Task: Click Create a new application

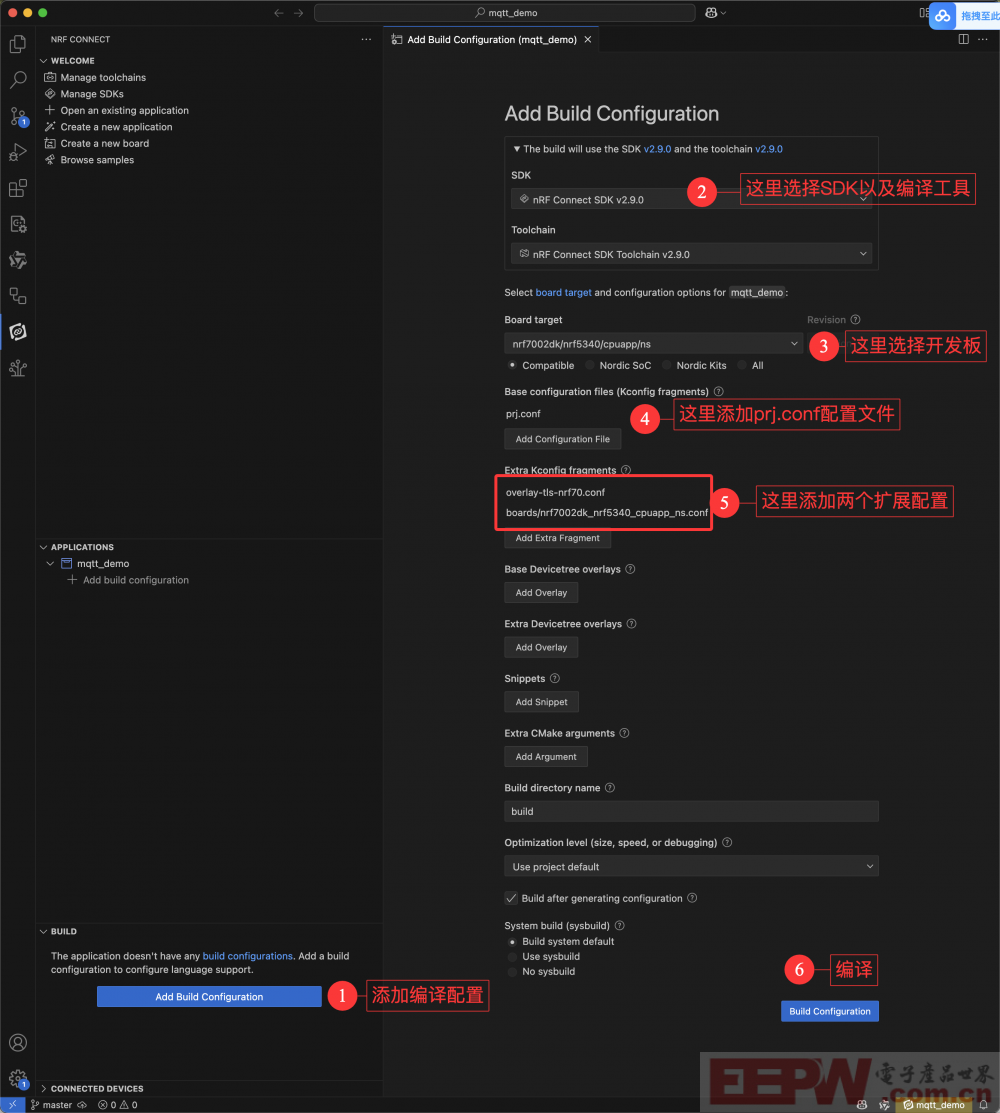Action: pos(116,126)
